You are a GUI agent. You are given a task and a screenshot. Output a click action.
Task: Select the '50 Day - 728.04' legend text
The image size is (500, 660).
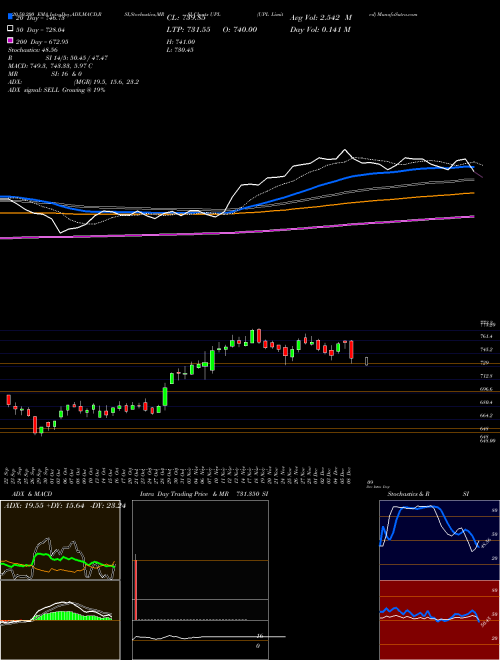point(41,29)
